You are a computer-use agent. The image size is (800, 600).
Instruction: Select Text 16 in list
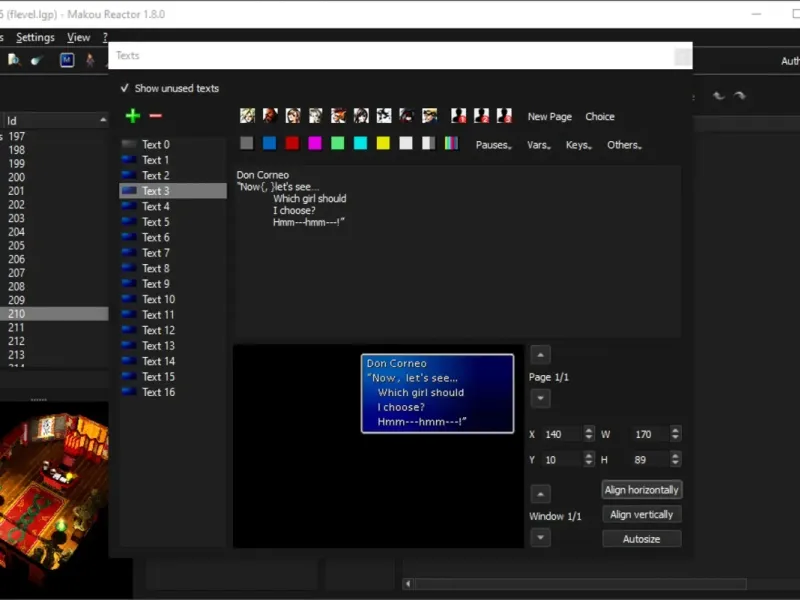[173, 392]
